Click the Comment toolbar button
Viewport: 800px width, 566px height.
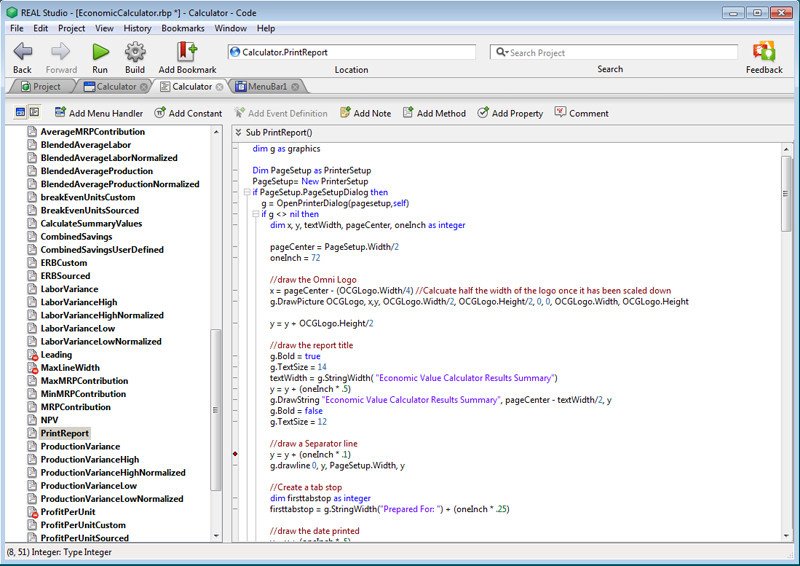pyautogui.click(x=582, y=113)
